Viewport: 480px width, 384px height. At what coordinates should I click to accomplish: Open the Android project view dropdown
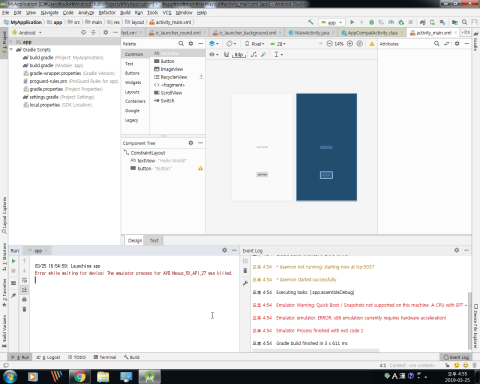(x=27, y=33)
